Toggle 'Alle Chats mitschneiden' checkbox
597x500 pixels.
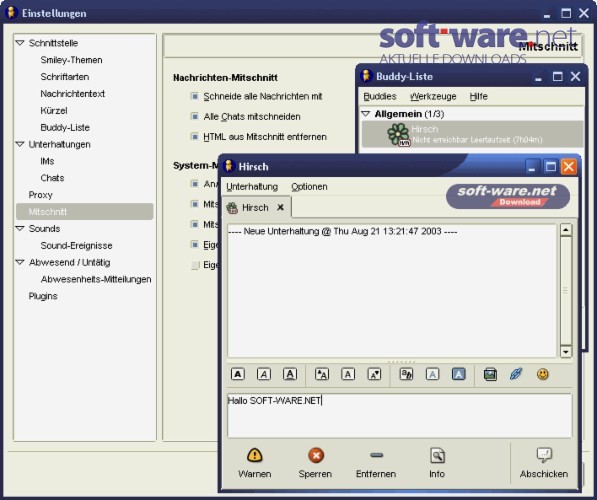(194, 116)
